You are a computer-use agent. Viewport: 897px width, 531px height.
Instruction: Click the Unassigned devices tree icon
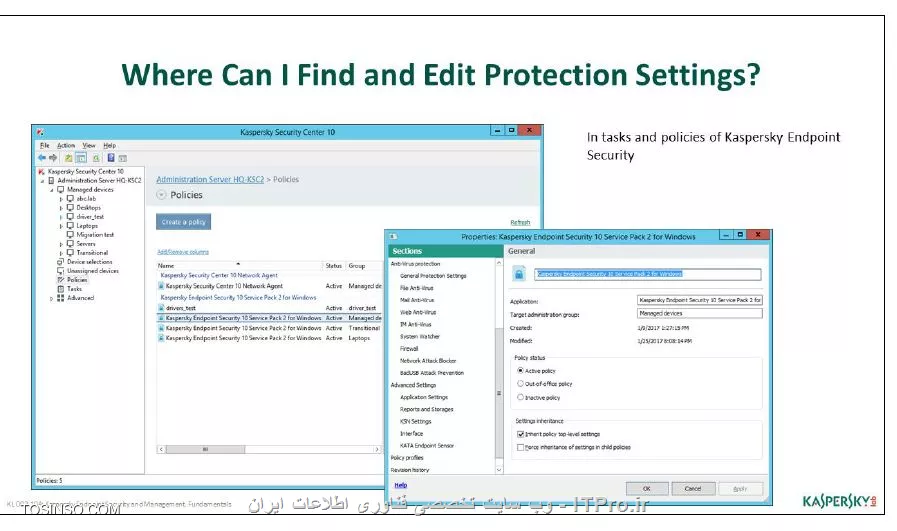click(x=61, y=271)
